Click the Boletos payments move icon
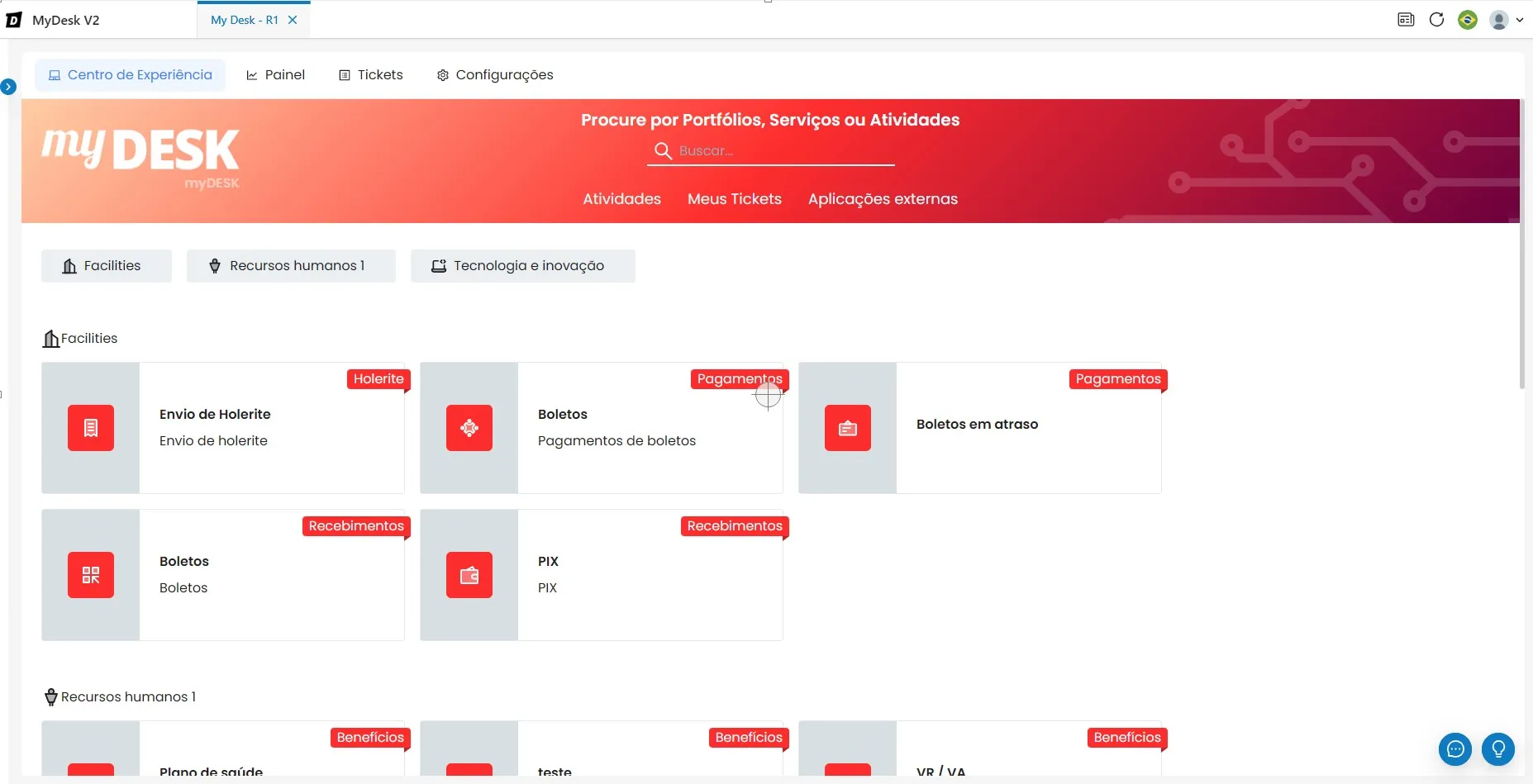Image resolution: width=1533 pixels, height=784 pixels. tap(469, 428)
